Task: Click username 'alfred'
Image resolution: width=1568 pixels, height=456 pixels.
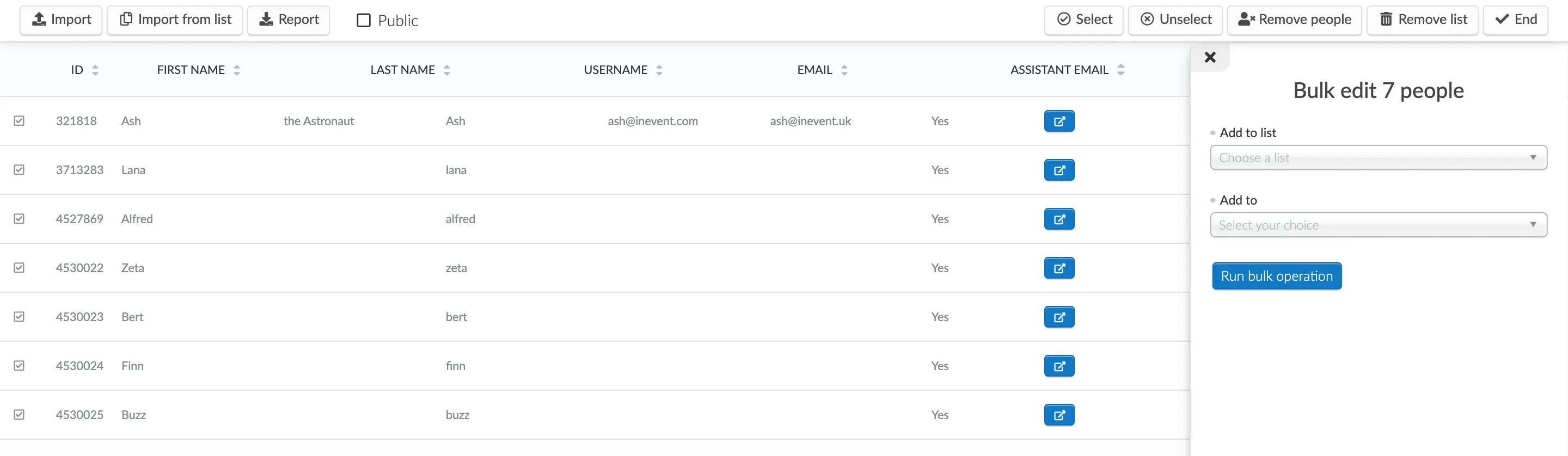Action: click(460, 219)
